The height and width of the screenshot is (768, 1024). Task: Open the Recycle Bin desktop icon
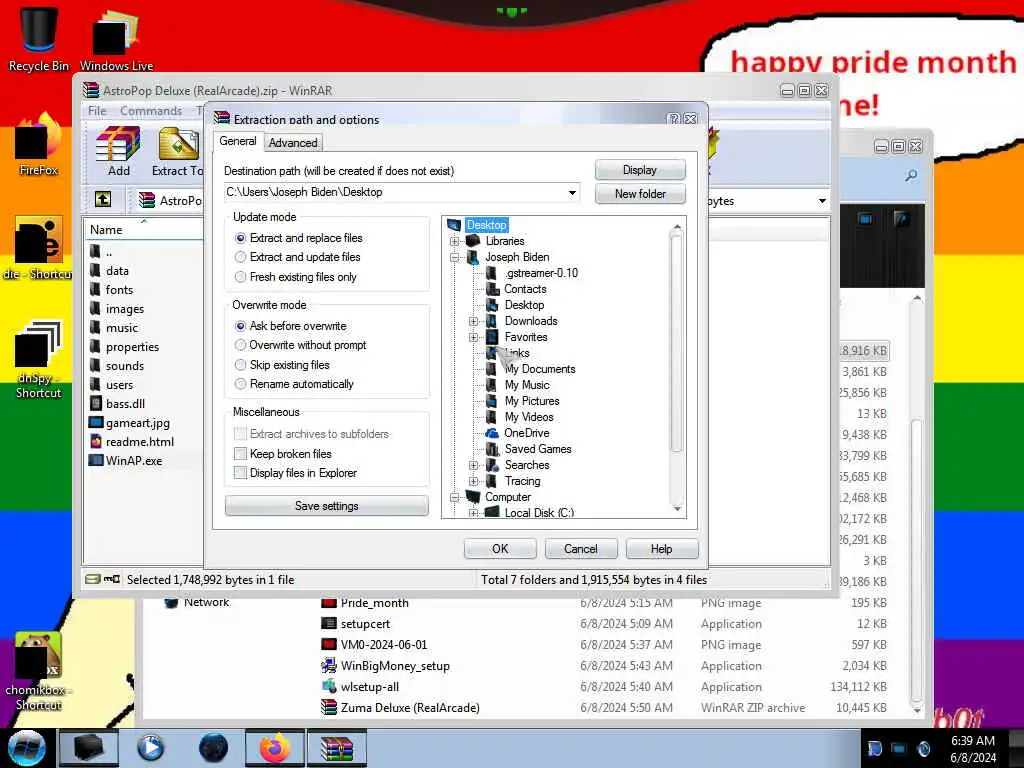click(39, 39)
